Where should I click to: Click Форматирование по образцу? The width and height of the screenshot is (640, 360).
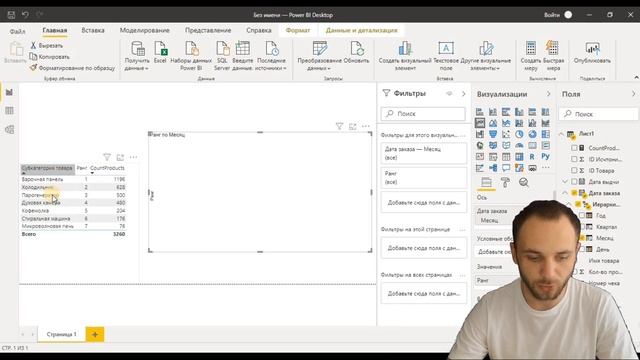click(72, 68)
